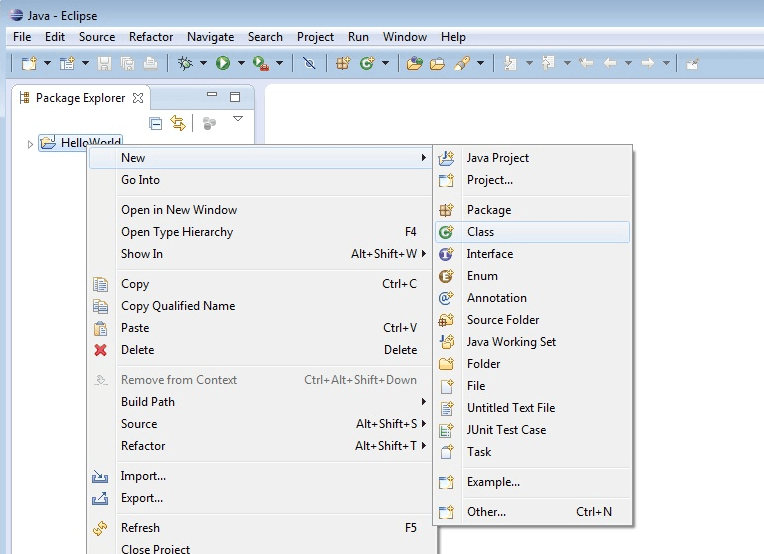Open the Package Explorer view menu arrow

click(x=238, y=118)
